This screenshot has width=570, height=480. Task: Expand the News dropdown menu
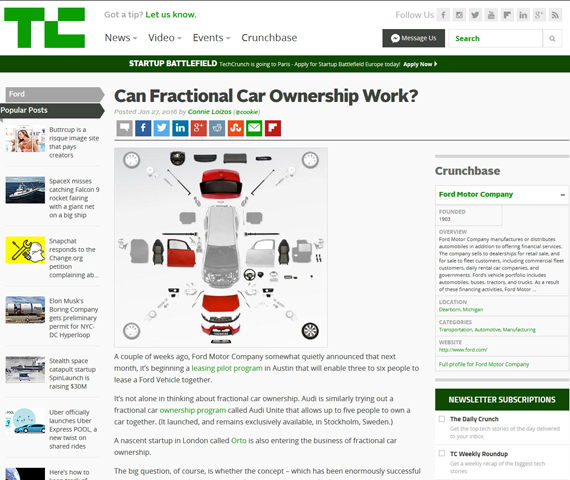click(121, 38)
